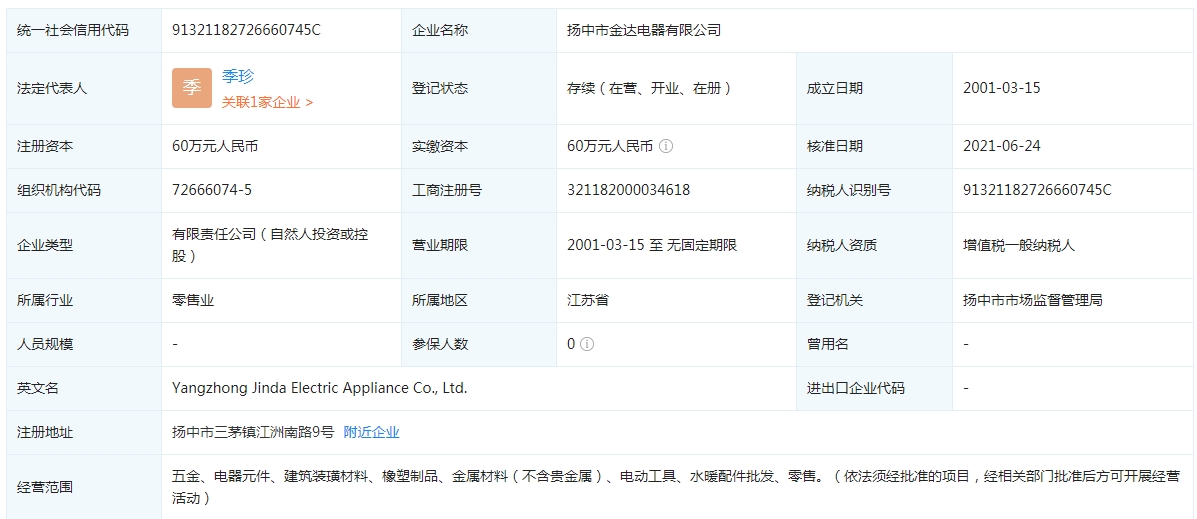Screen dimensions: 1197x519
Task: Click organization code 72666074-5
Action: point(212,190)
